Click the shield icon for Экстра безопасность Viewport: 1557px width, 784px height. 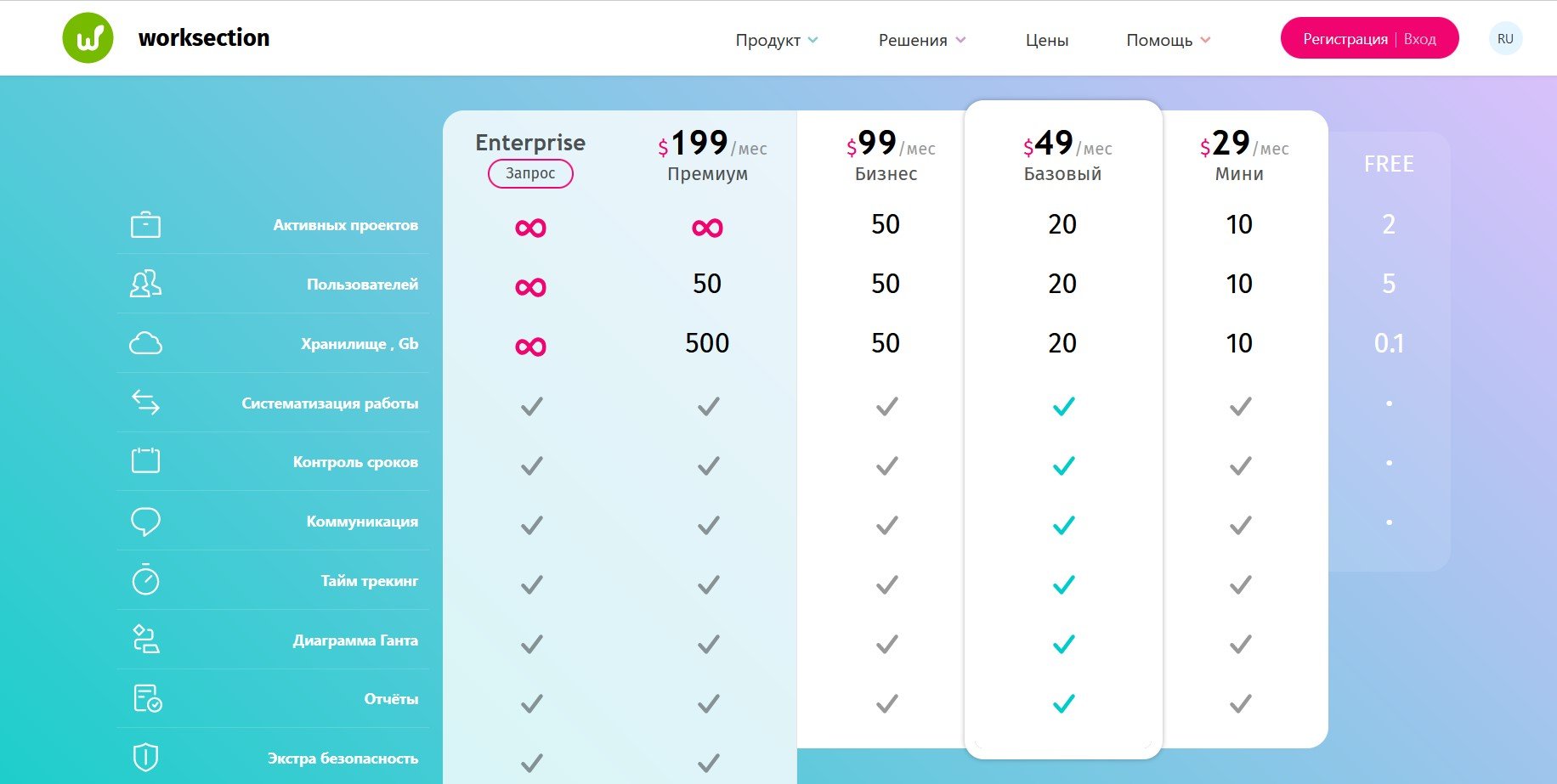coord(145,757)
